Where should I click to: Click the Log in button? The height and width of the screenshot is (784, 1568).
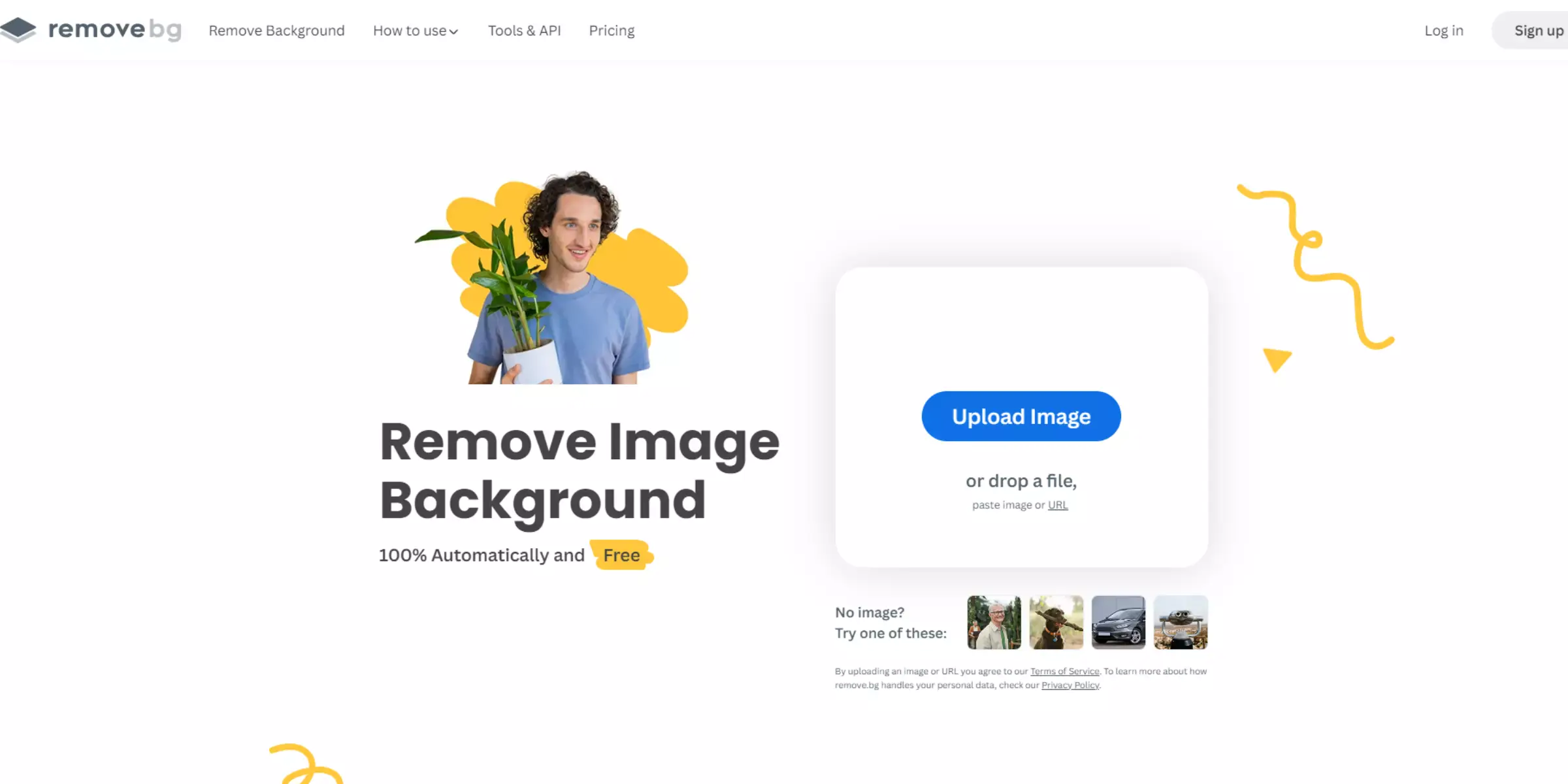(x=1444, y=30)
